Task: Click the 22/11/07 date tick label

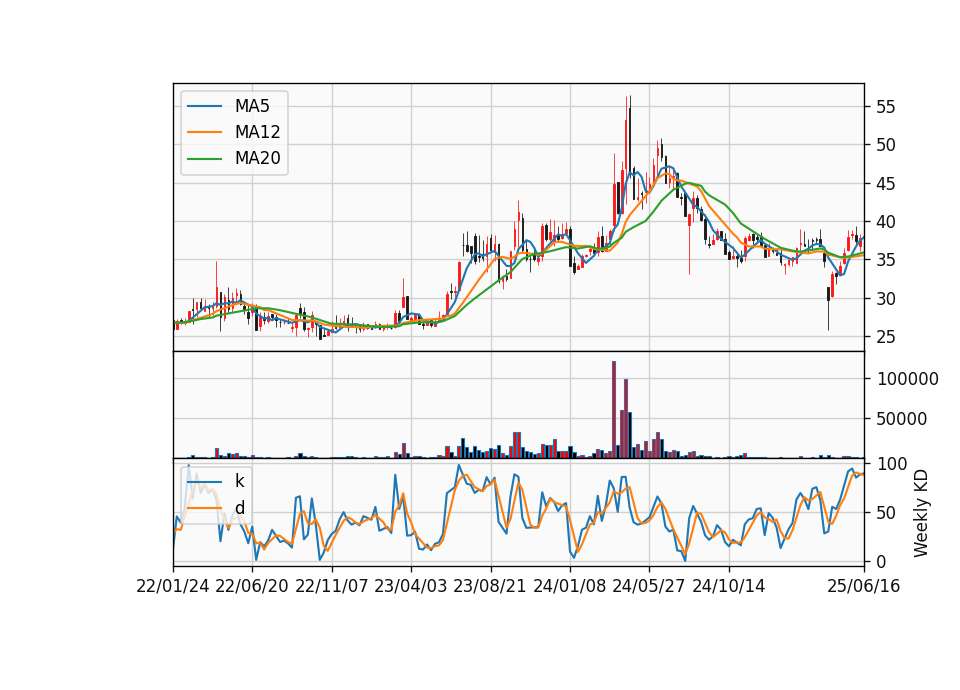Action: coord(332,586)
